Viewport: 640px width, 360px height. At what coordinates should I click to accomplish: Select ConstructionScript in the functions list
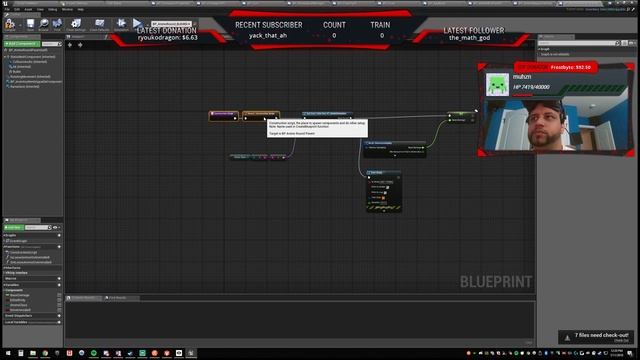click(23, 252)
